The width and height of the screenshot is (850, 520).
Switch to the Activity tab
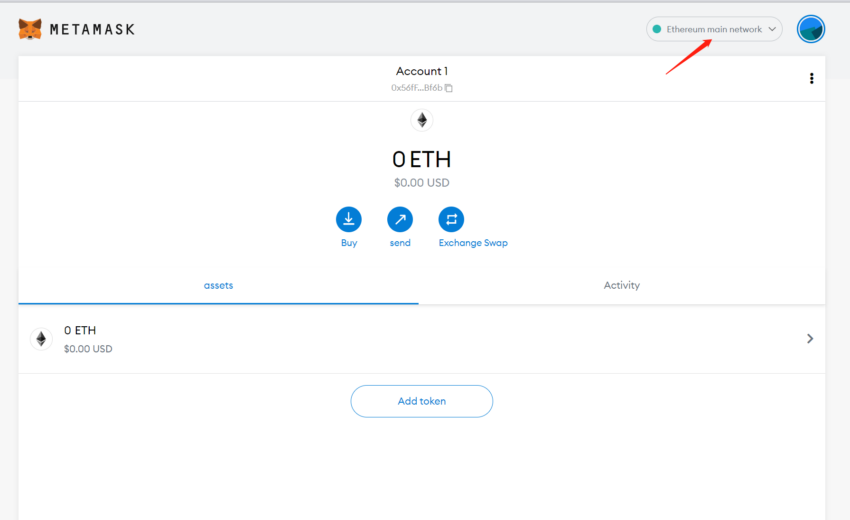click(x=622, y=285)
